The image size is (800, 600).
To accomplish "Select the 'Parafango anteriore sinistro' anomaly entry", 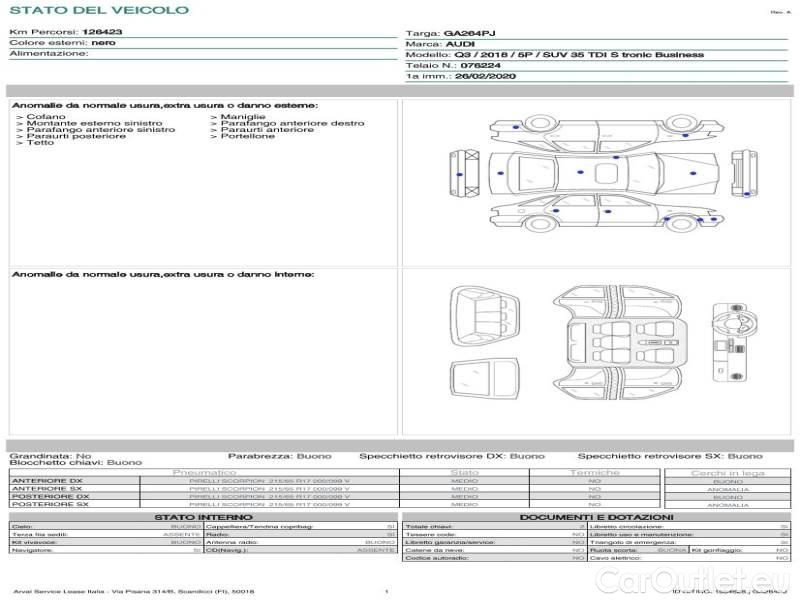I will coord(101,130).
